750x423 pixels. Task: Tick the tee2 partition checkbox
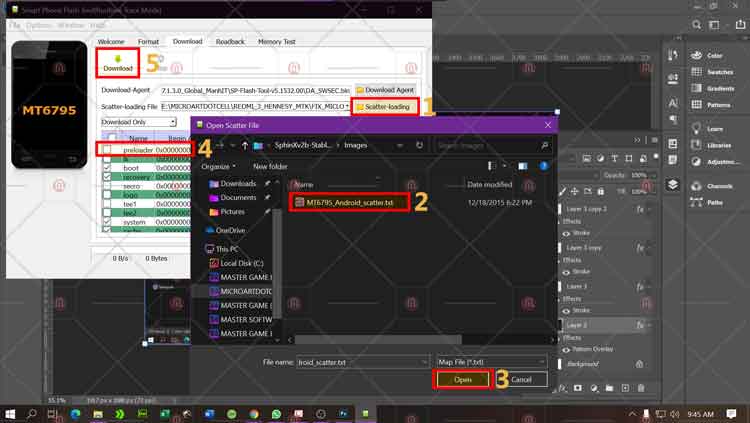point(107,213)
